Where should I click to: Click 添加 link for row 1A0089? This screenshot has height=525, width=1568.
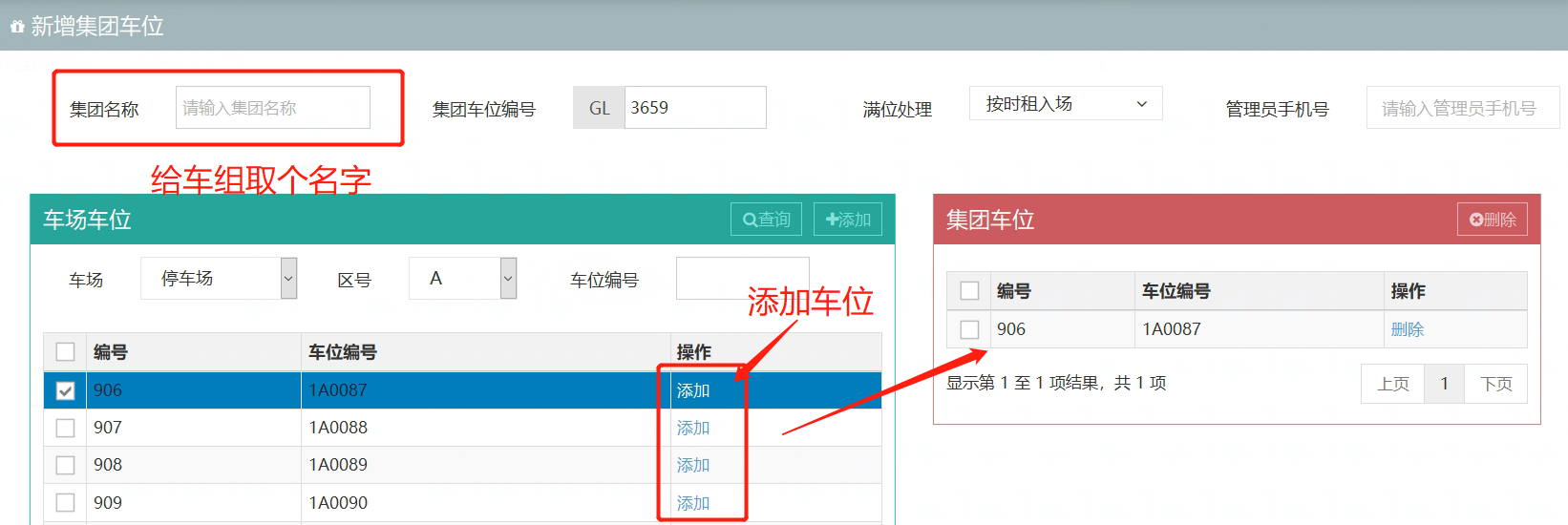(x=693, y=465)
